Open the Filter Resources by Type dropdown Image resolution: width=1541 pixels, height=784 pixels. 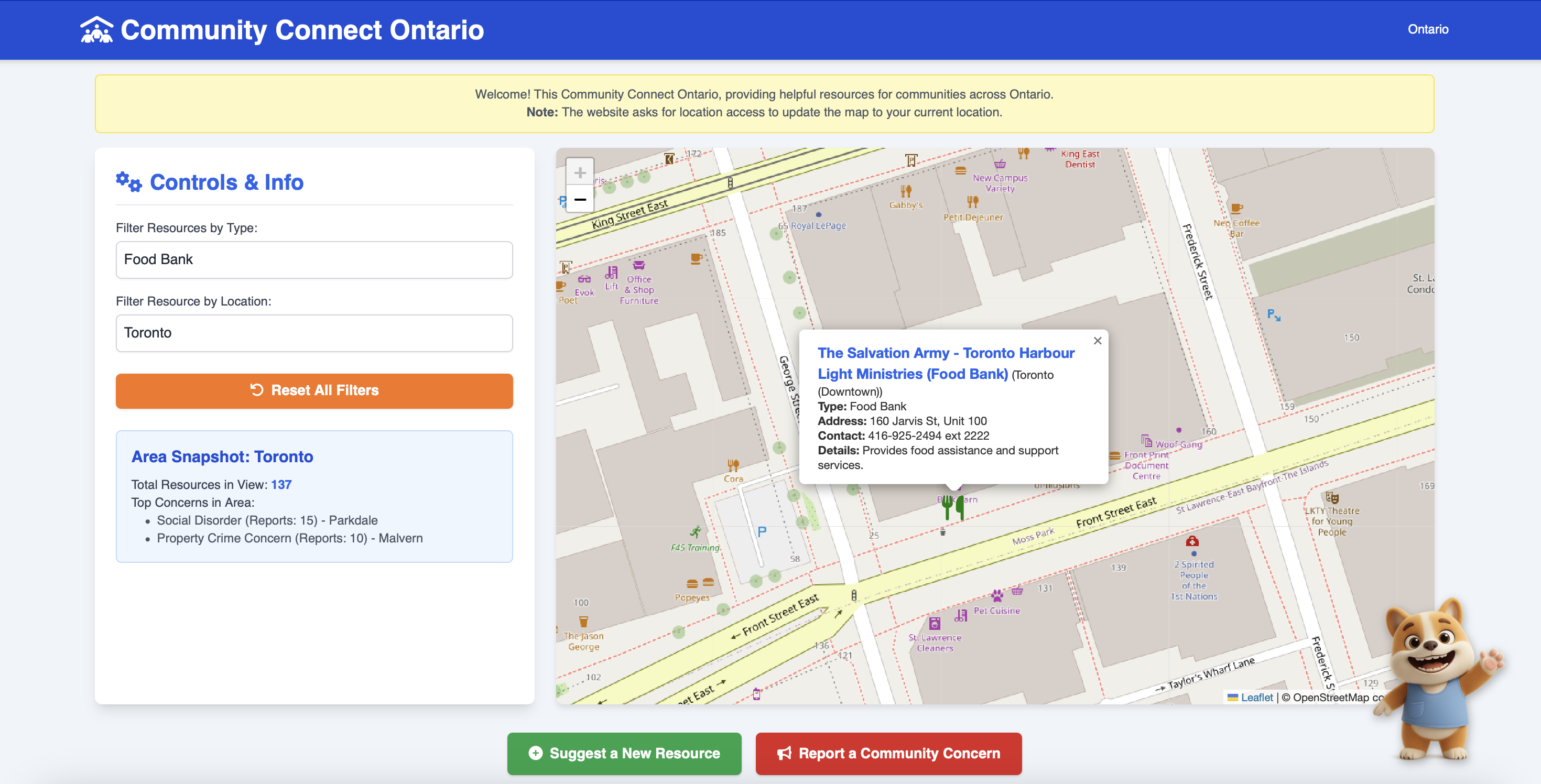click(x=314, y=259)
